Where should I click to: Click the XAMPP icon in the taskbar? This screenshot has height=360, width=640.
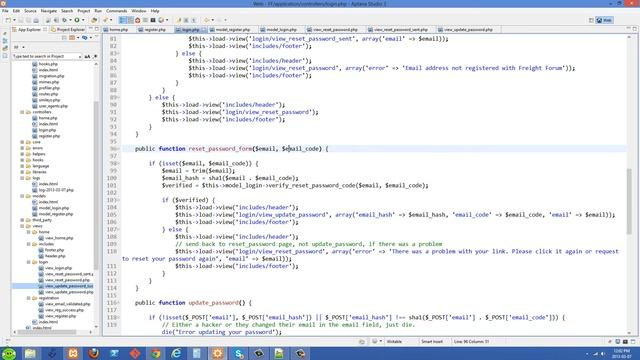pos(73,353)
